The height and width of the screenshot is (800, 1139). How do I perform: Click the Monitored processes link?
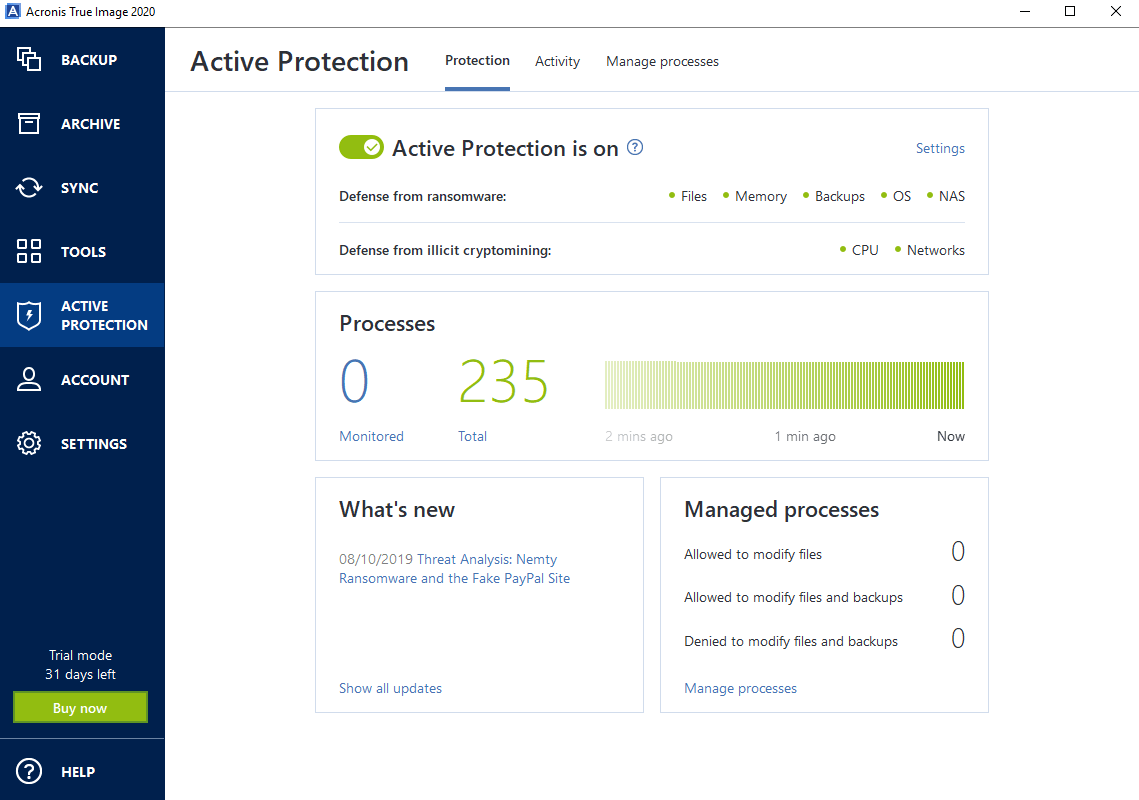point(371,436)
